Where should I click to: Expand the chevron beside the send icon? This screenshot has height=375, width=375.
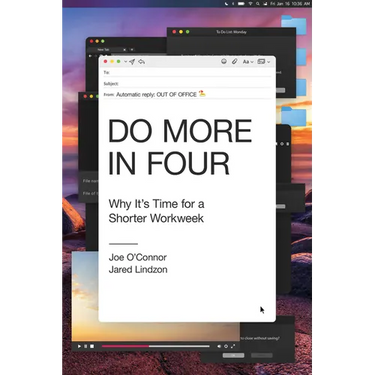[x=125, y=62]
